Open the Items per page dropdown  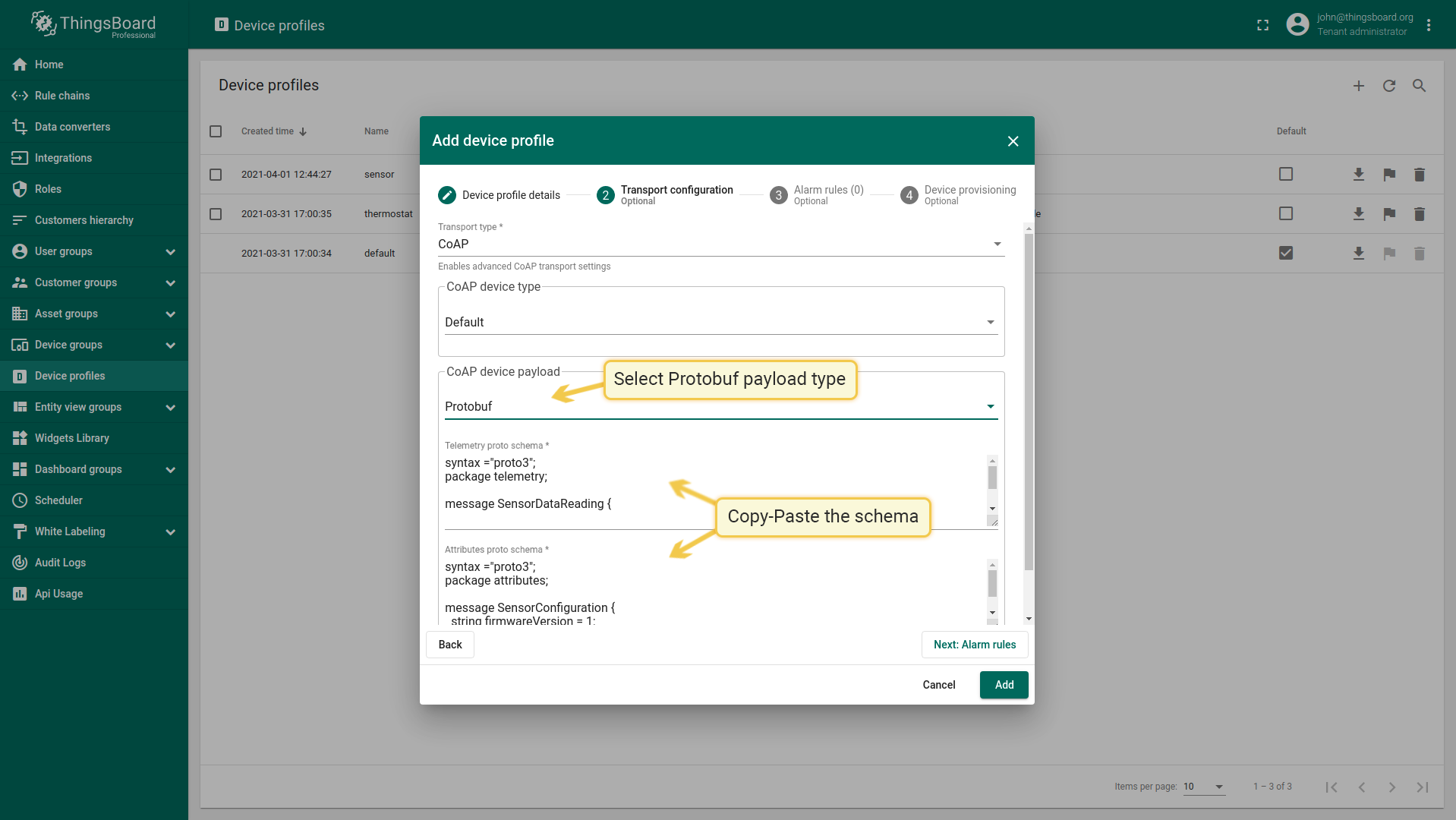(x=1204, y=787)
